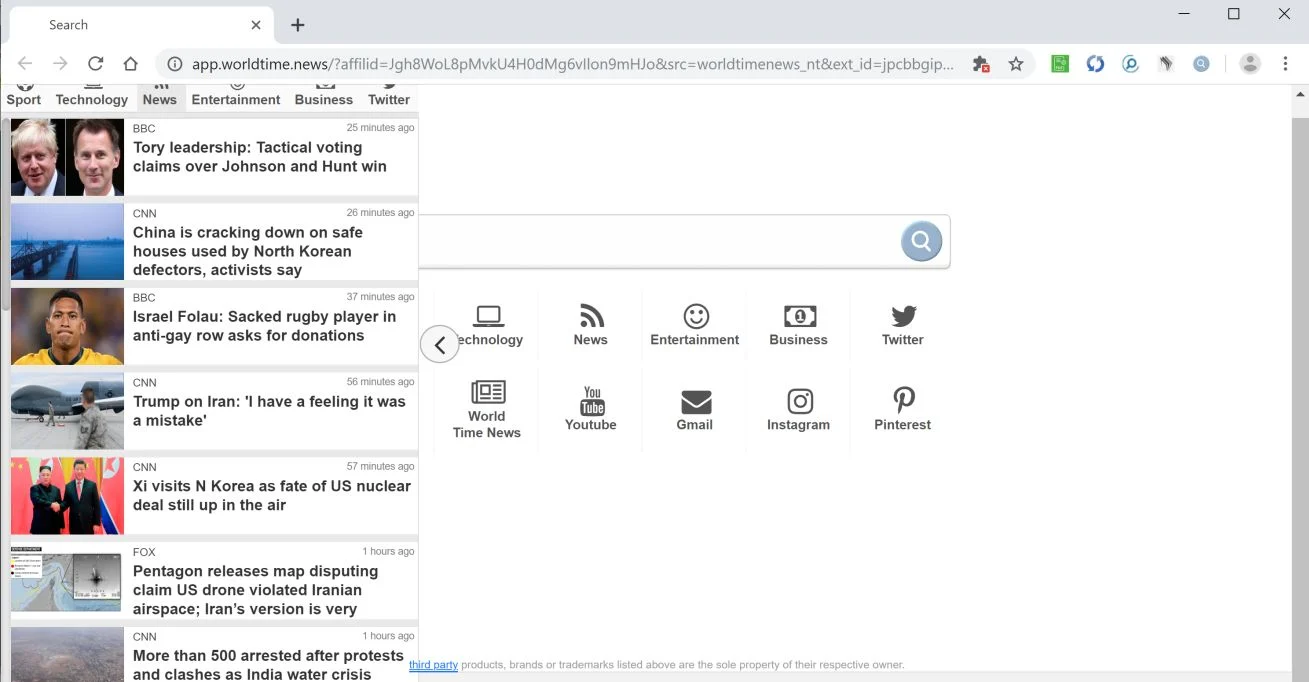Screen dimensions: 1309x682
Task: Bookmark this page with star icon
Action: [x=1016, y=64]
